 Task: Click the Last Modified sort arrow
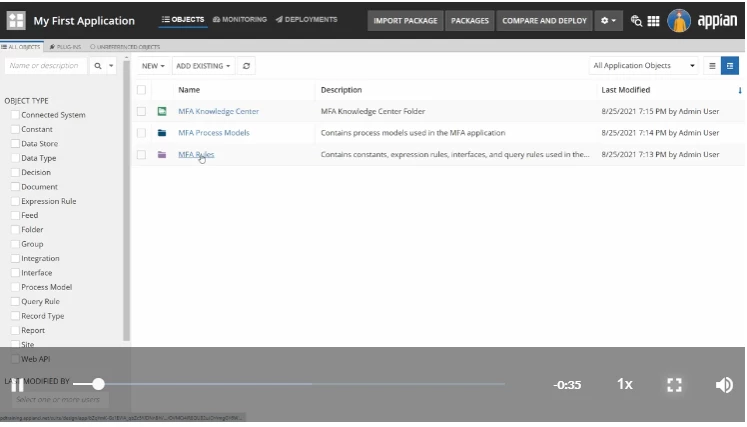739,90
